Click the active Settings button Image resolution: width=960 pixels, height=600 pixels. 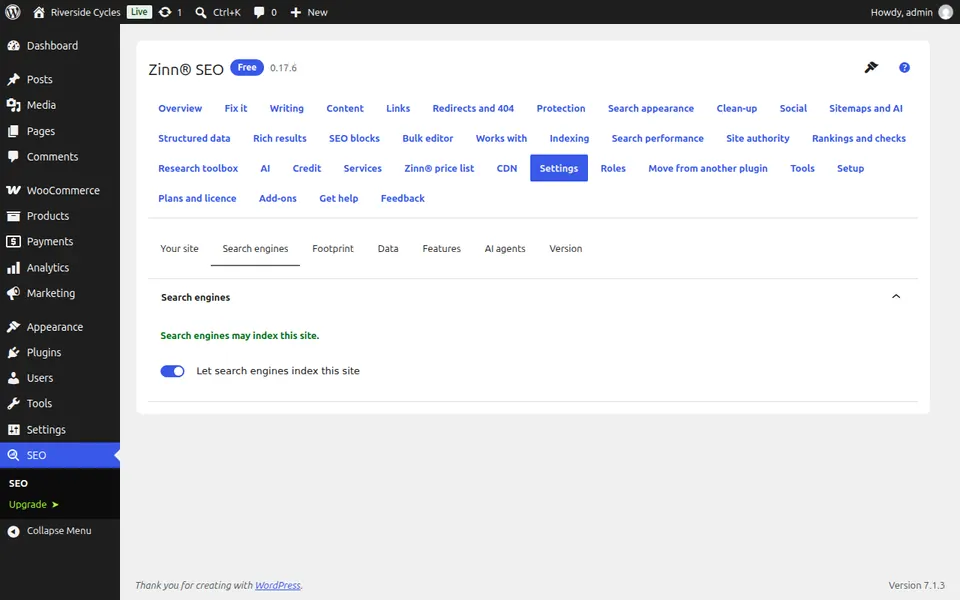coord(559,168)
